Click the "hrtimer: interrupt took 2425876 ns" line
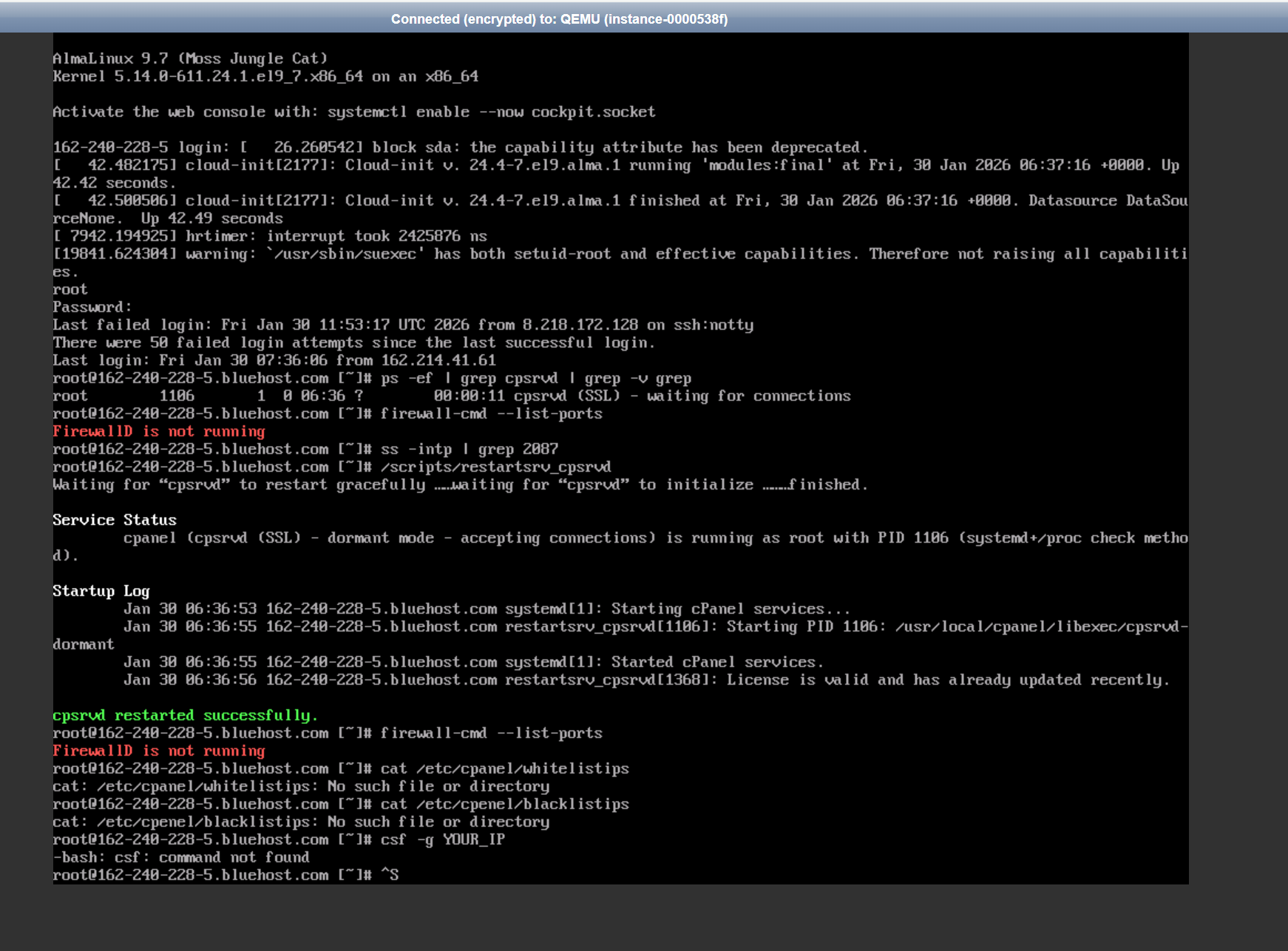 point(270,236)
